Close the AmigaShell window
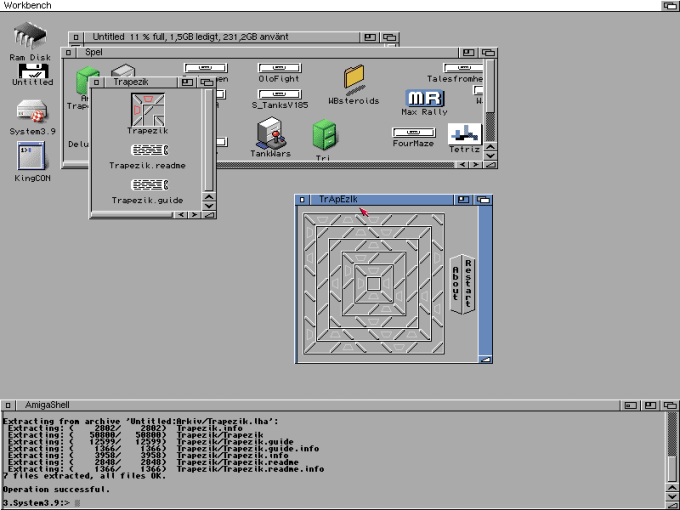Image resolution: width=680 pixels, height=510 pixels. point(8,405)
